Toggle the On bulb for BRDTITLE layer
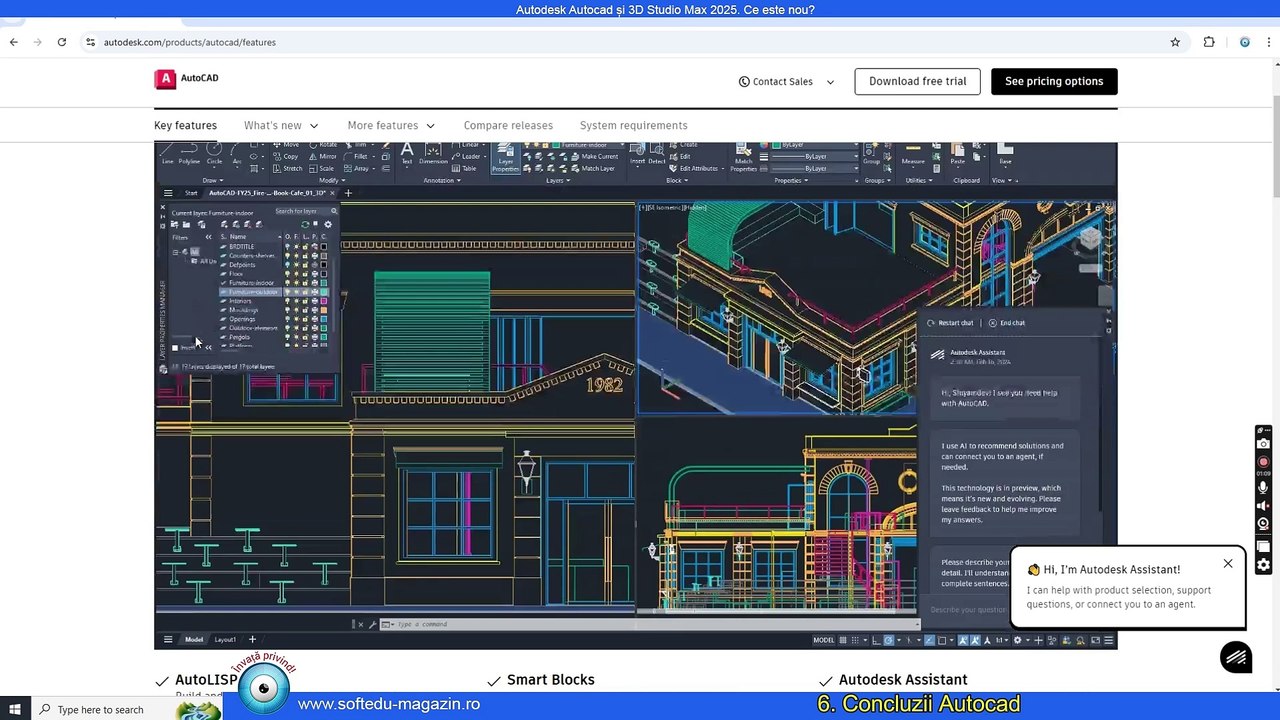This screenshot has width=1280, height=720. pyautogui.click(x=287, y=246)
